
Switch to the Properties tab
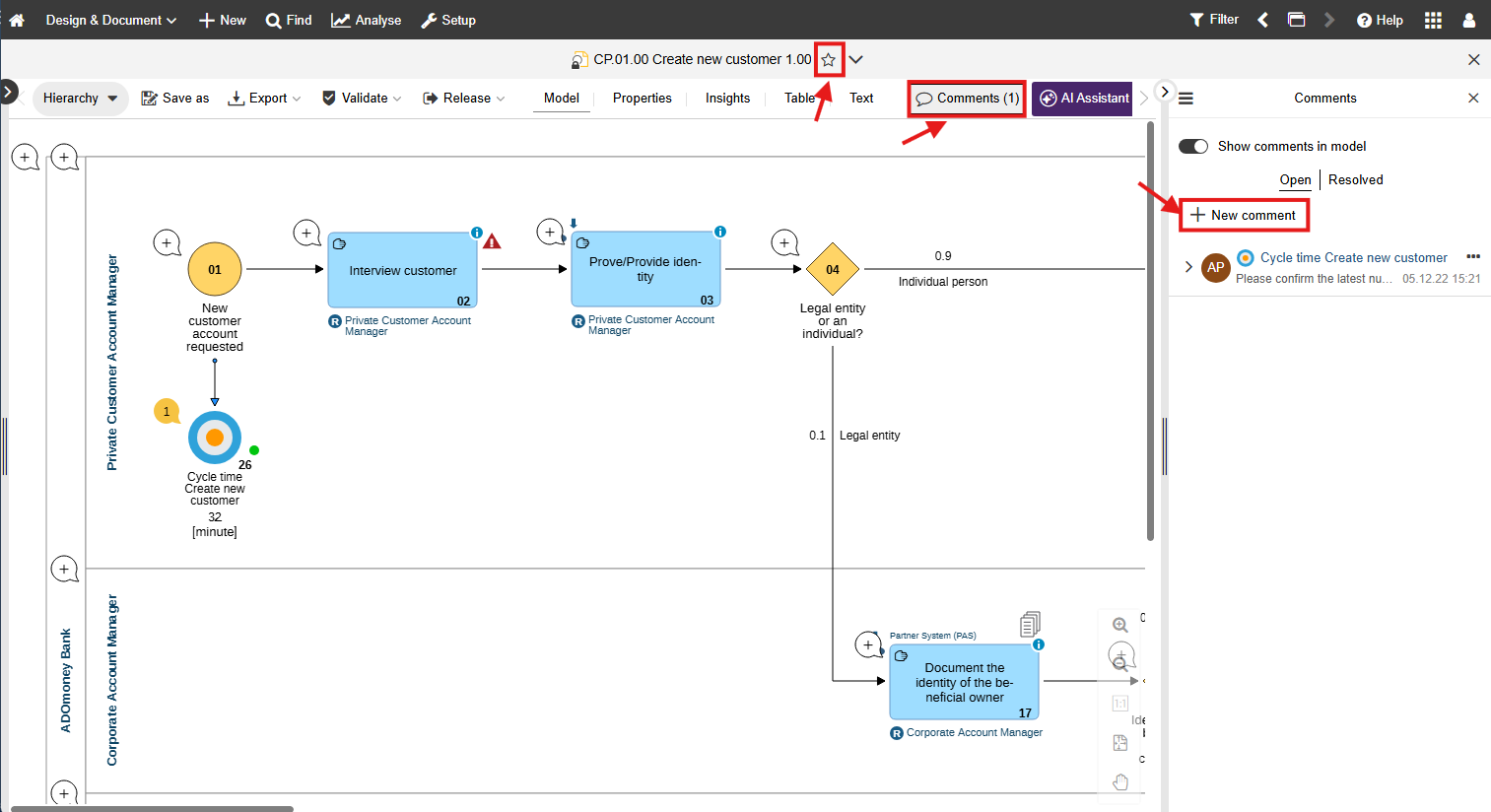pos(642,98)
